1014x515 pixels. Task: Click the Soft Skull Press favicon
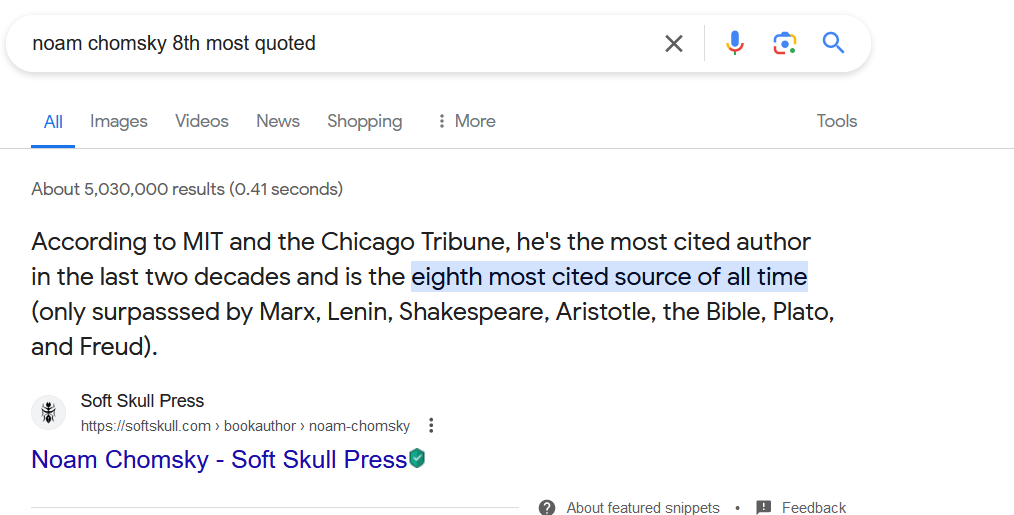click(x=49, y=412)
